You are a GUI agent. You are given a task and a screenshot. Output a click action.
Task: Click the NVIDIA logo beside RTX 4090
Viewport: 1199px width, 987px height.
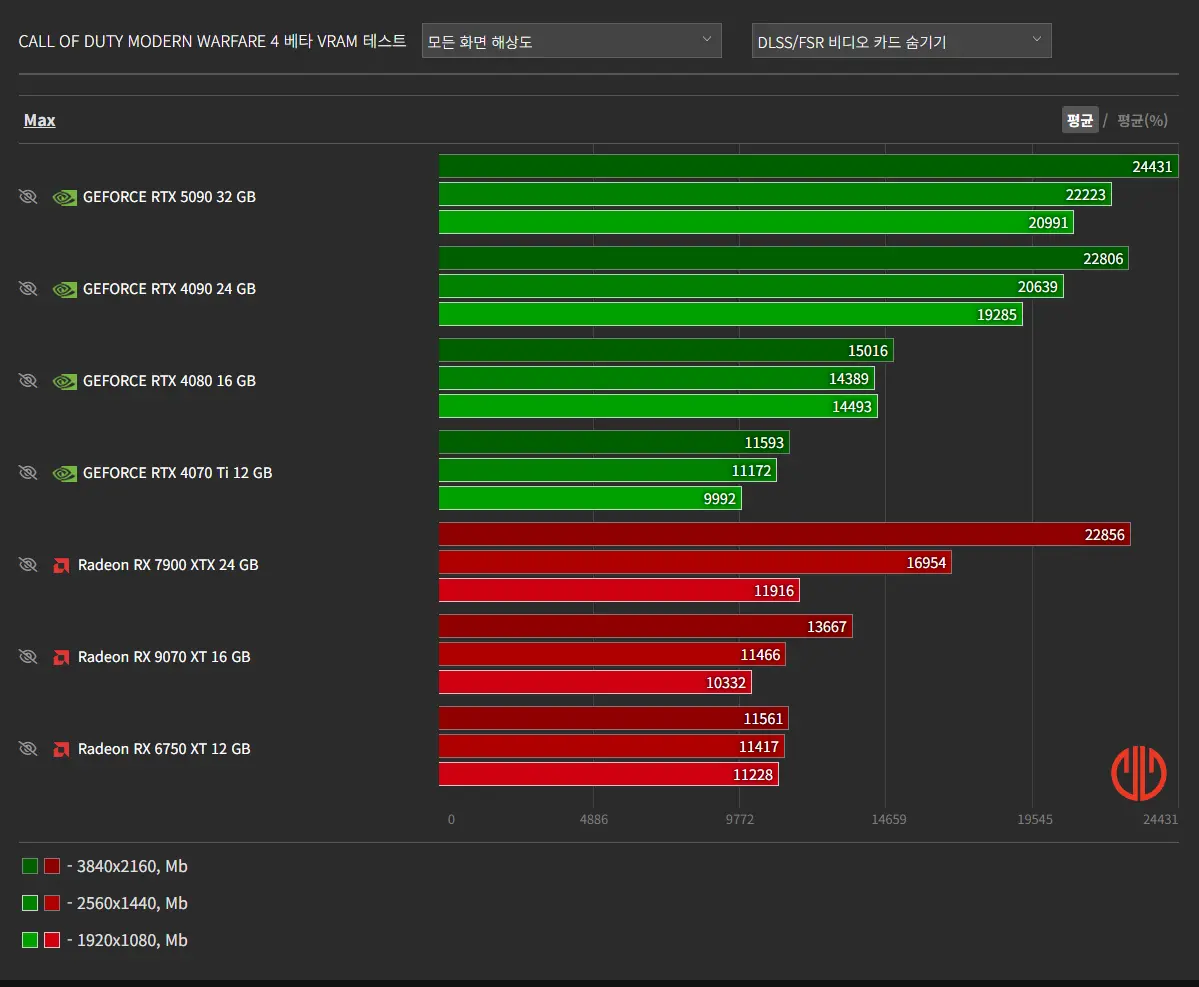[64, 290]
